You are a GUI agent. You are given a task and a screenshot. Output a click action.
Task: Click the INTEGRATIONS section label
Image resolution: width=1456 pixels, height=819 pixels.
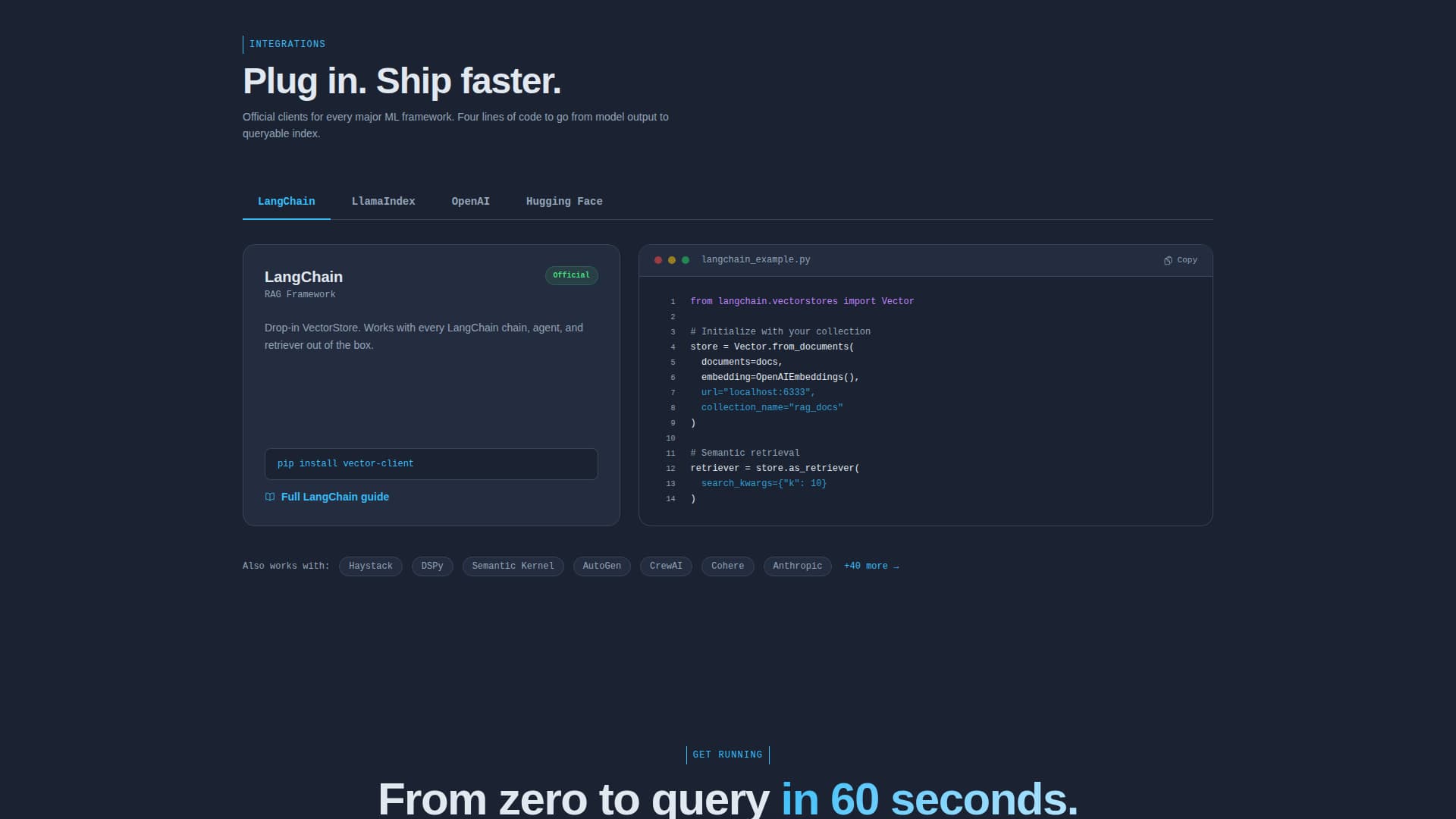pyautogui.click(x=287, y=45)
